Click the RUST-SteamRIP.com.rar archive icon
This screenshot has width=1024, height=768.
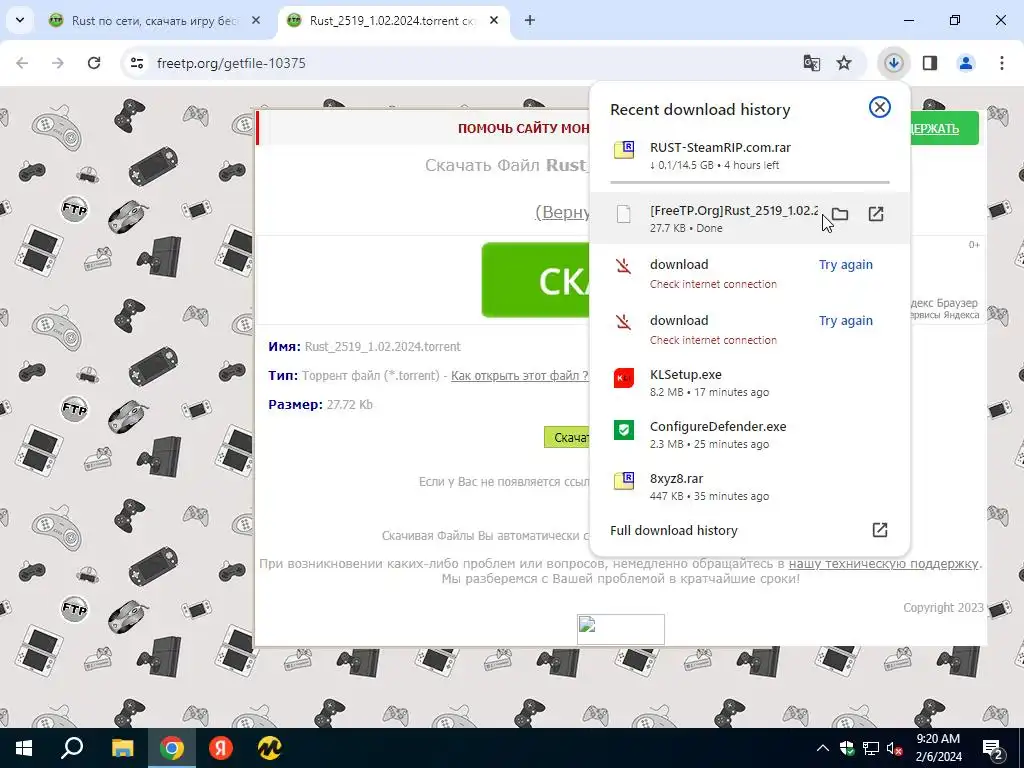624,150
